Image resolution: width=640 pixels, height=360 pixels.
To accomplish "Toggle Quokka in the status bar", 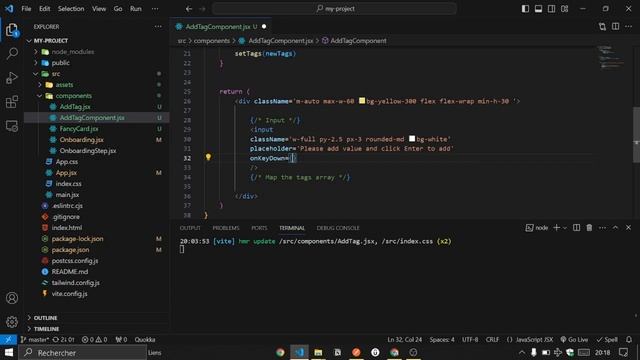I will click(145, 340).
